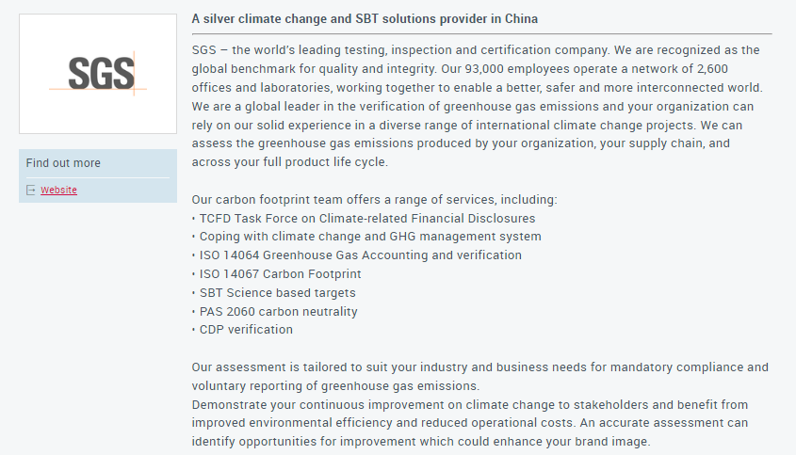Viewport: 796px width, 455px height.
Task: Click the SGS logo image
Action: pos(98,74)
